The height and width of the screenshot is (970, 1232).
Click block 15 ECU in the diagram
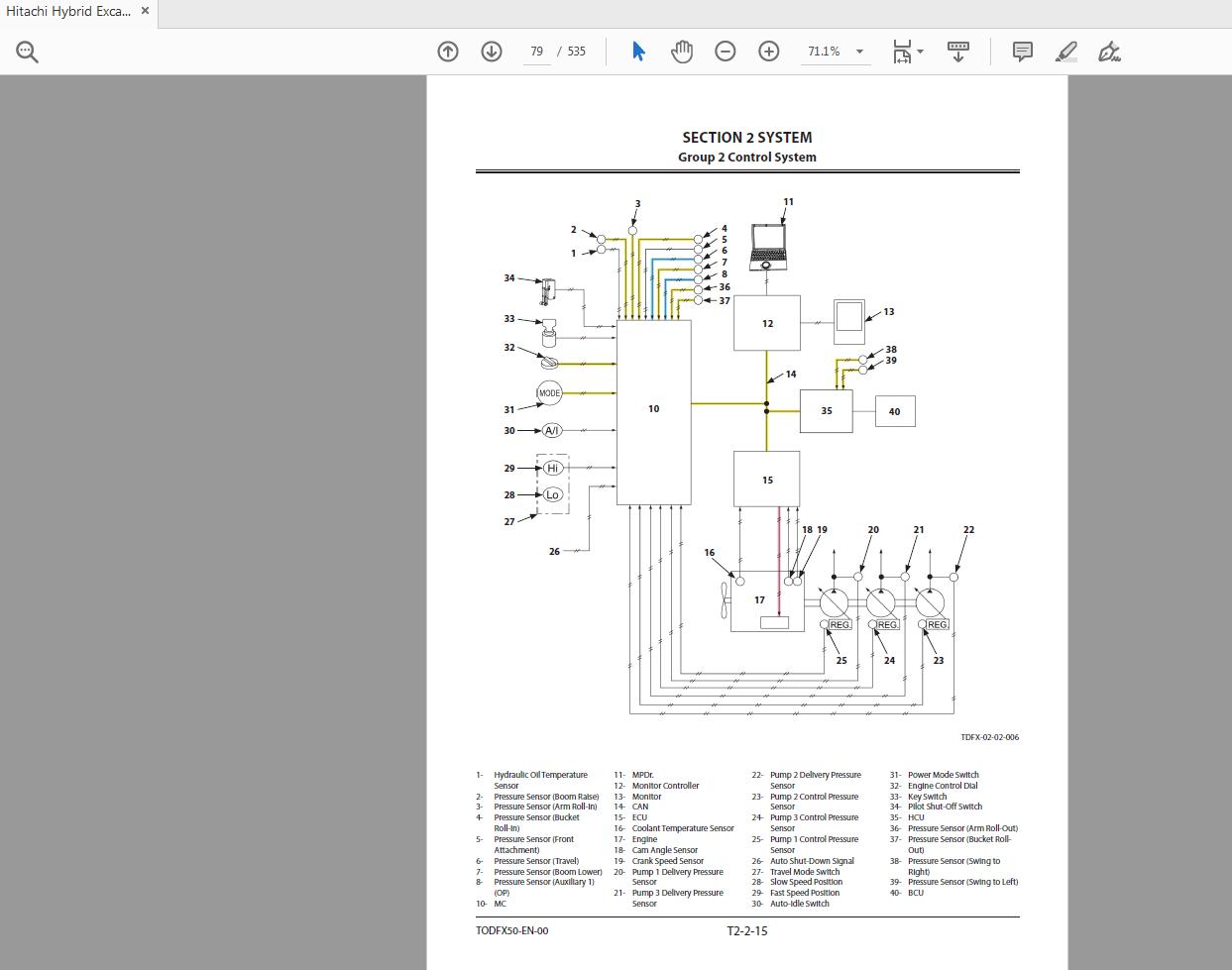767,480
